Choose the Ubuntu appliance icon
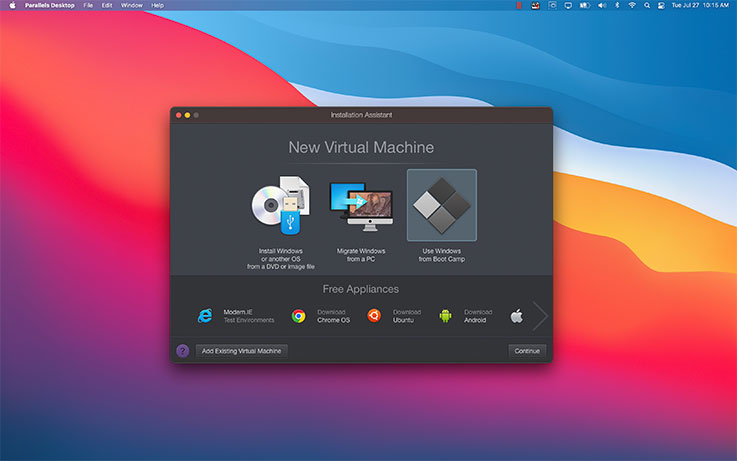Screen dimensions: 737x461 (374, 315)
